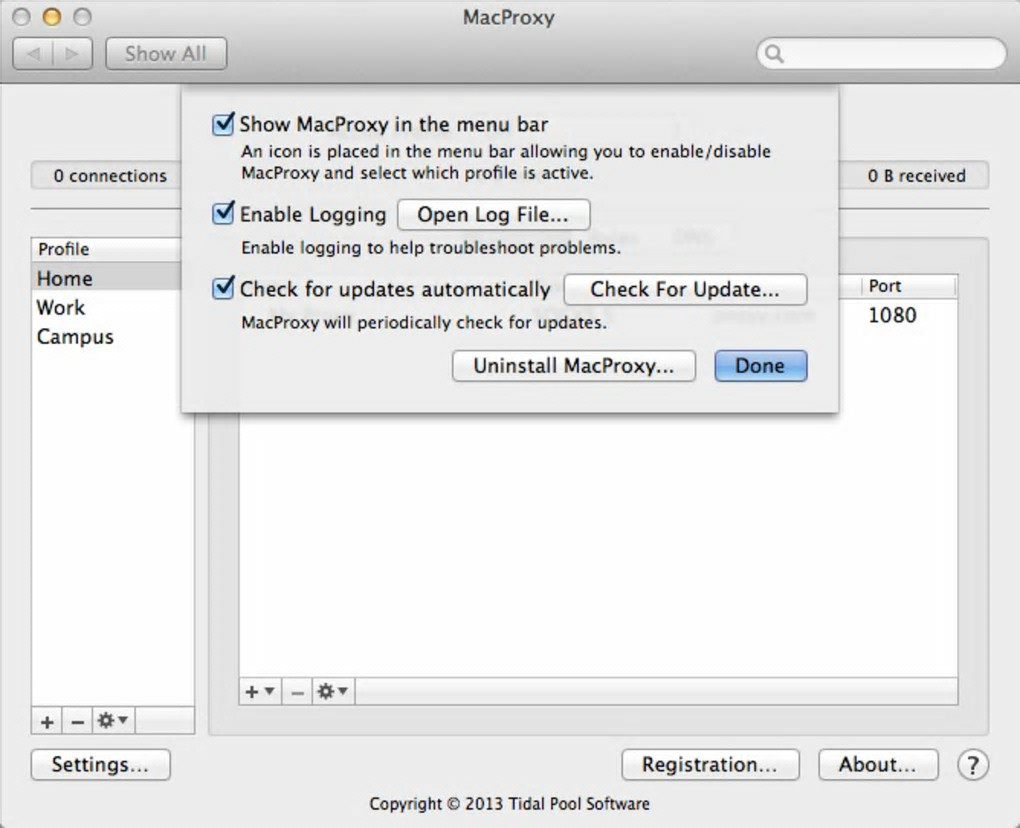1020x828 pixels.
Task: Select the Home profile
Action: coord(106,278)
